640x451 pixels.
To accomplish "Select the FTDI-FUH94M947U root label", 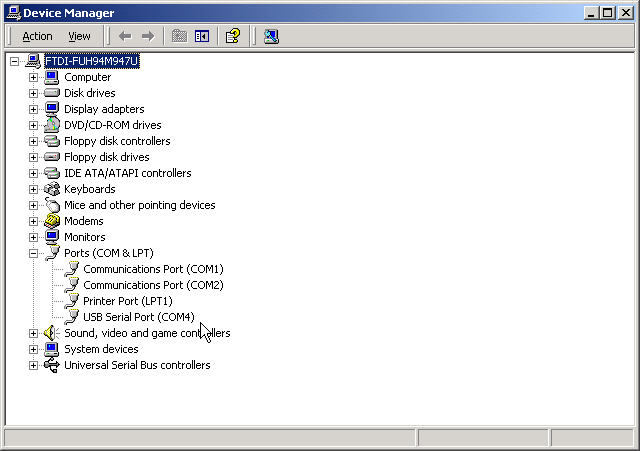I will (x=92, y=61).
